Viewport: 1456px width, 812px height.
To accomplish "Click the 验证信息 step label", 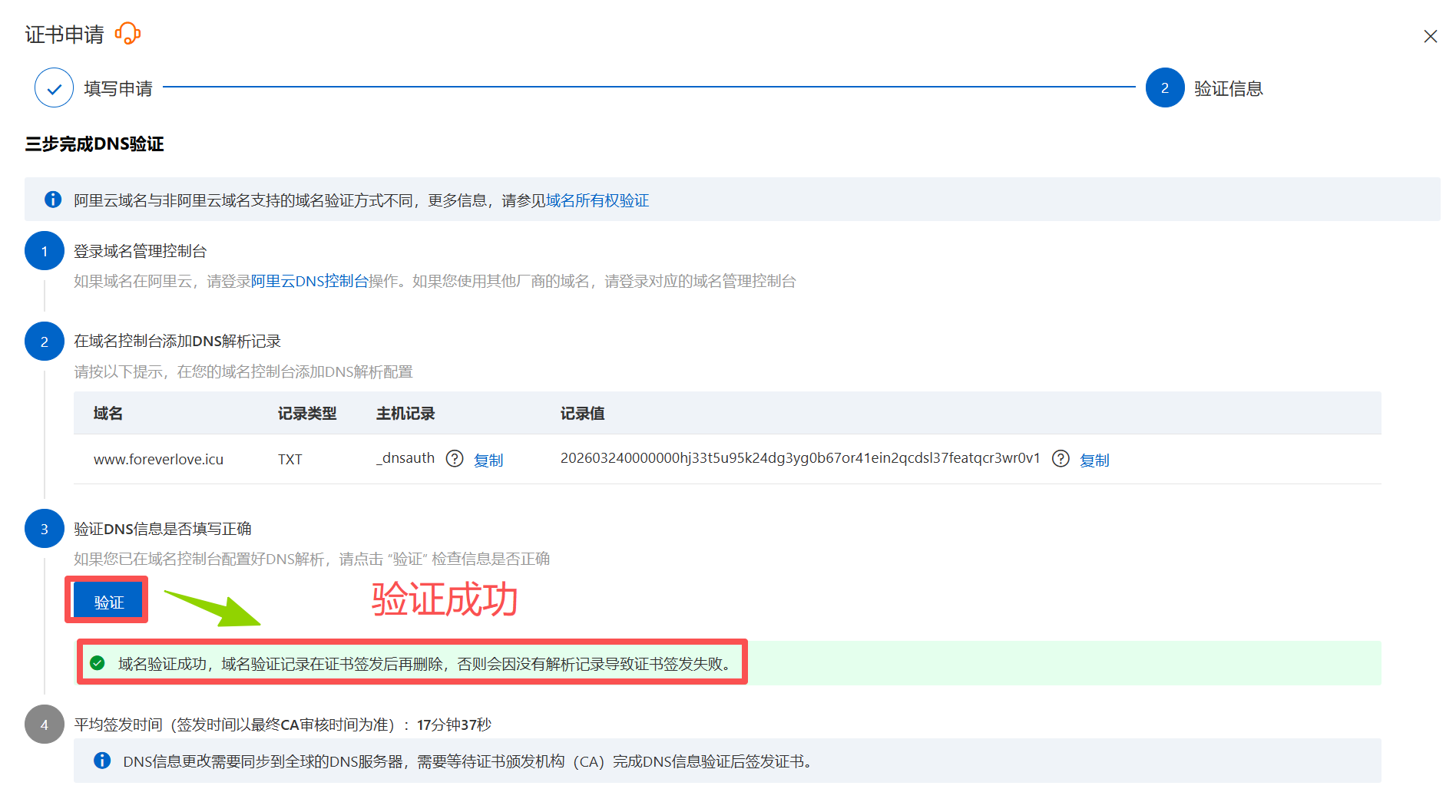I will (1229, 88).
